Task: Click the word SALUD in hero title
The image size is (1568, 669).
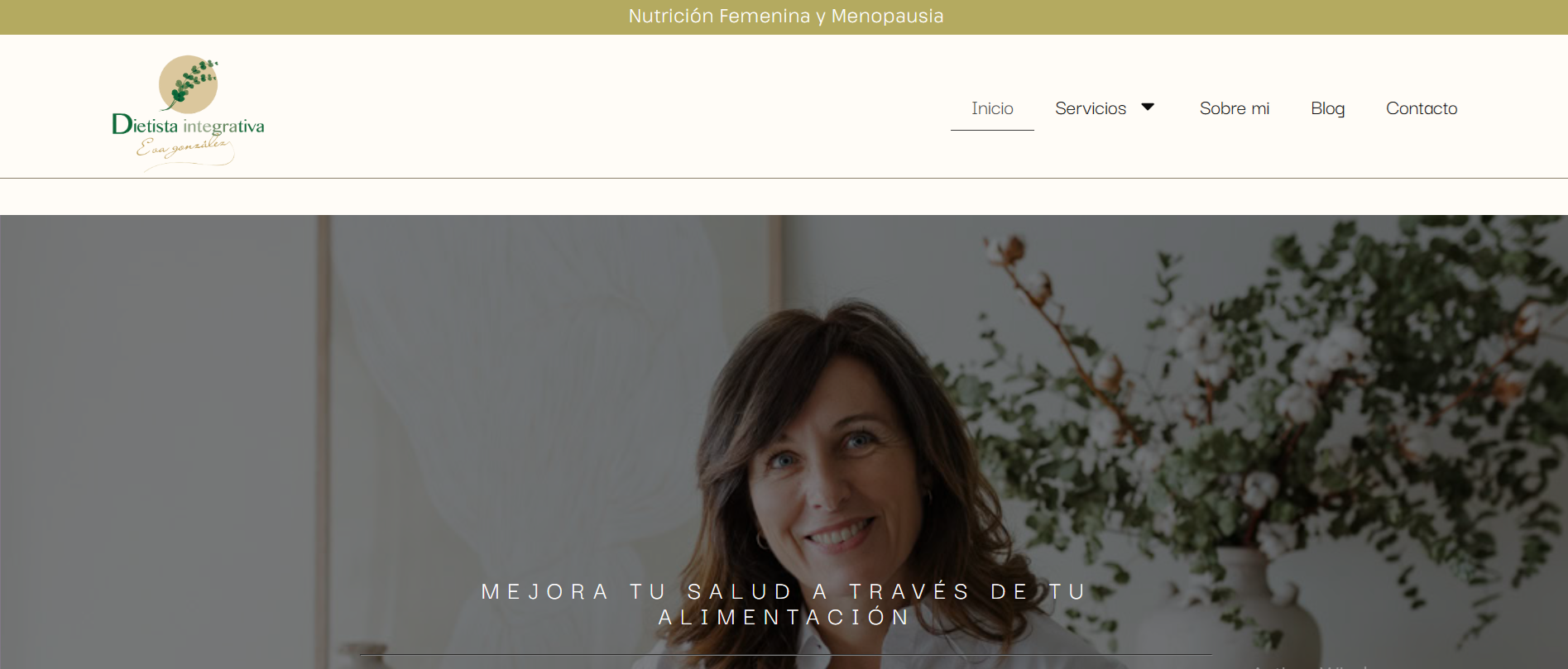Action: [740, 591]
